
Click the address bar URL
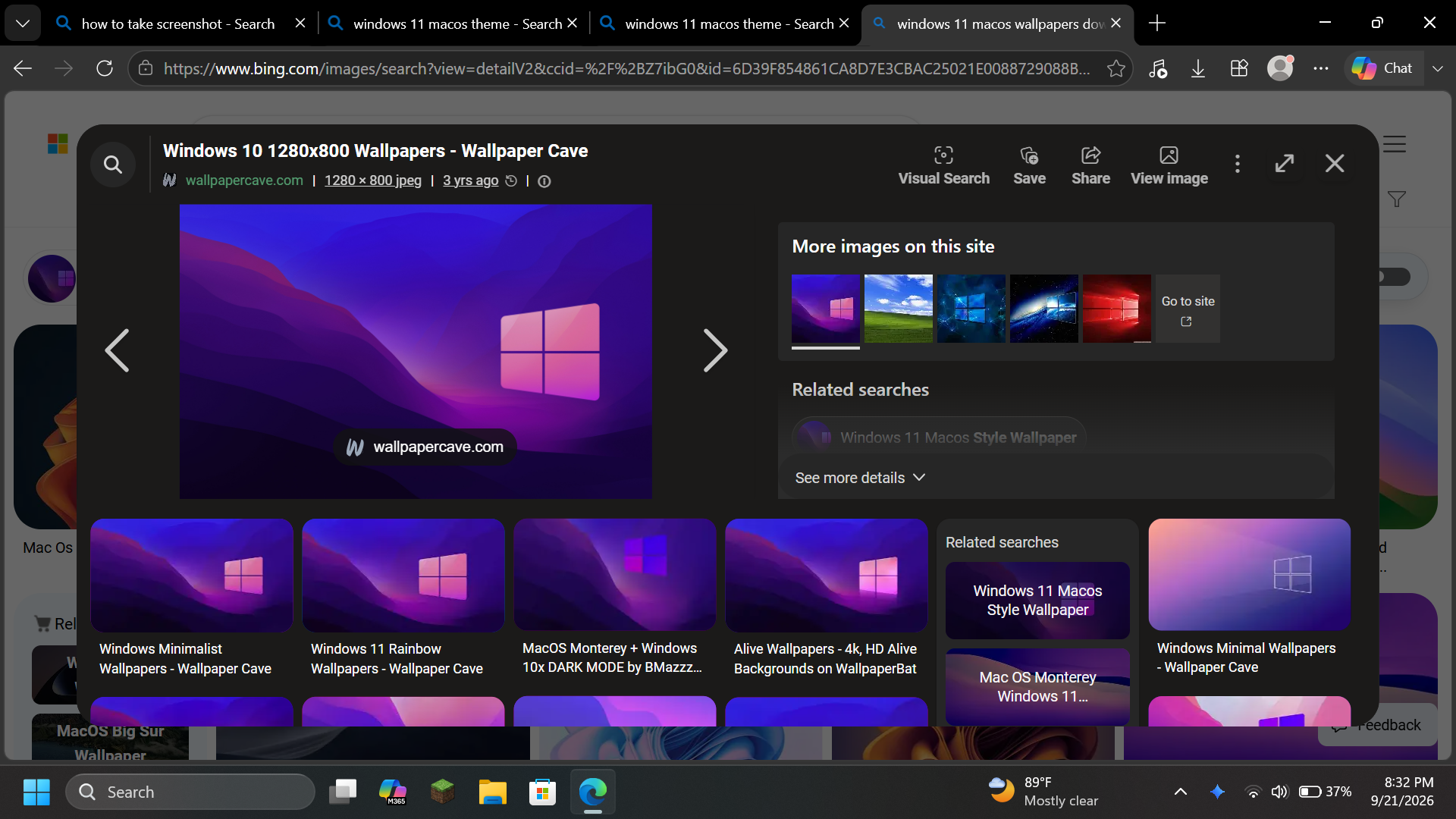[x=626, y=69]
